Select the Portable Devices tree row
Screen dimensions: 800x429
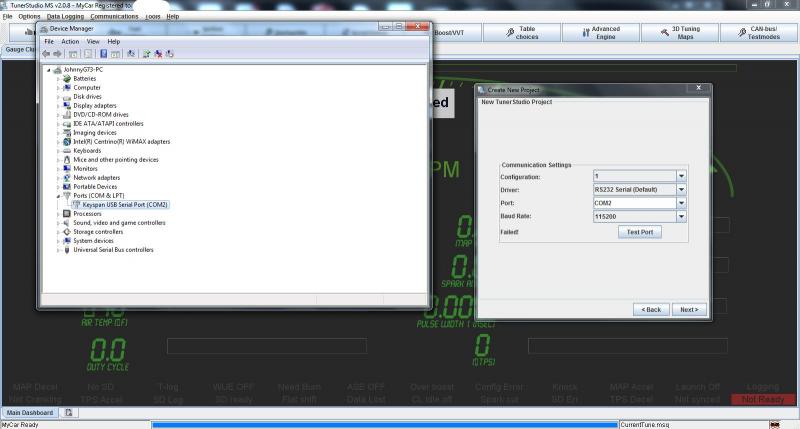(95, 187)
